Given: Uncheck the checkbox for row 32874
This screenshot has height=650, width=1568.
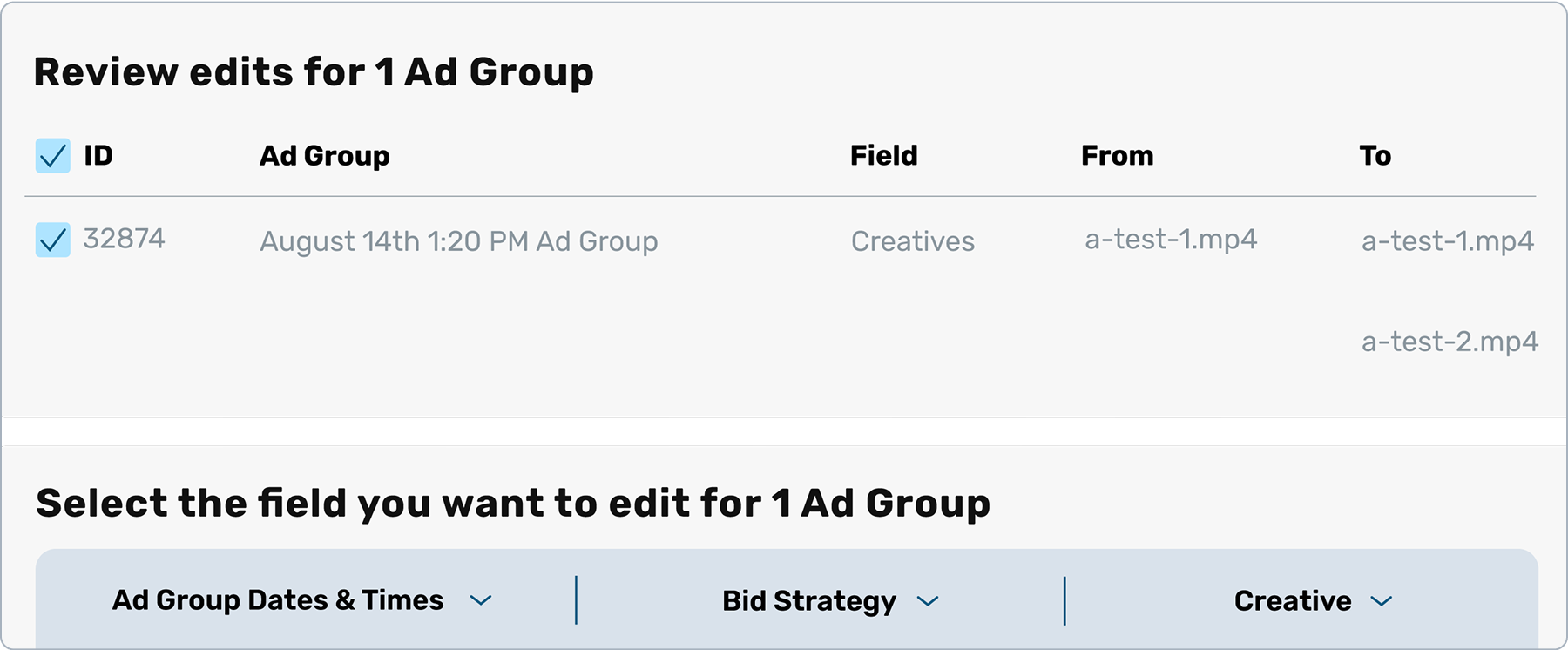Looking at the screenshot, I should (53, 240).
